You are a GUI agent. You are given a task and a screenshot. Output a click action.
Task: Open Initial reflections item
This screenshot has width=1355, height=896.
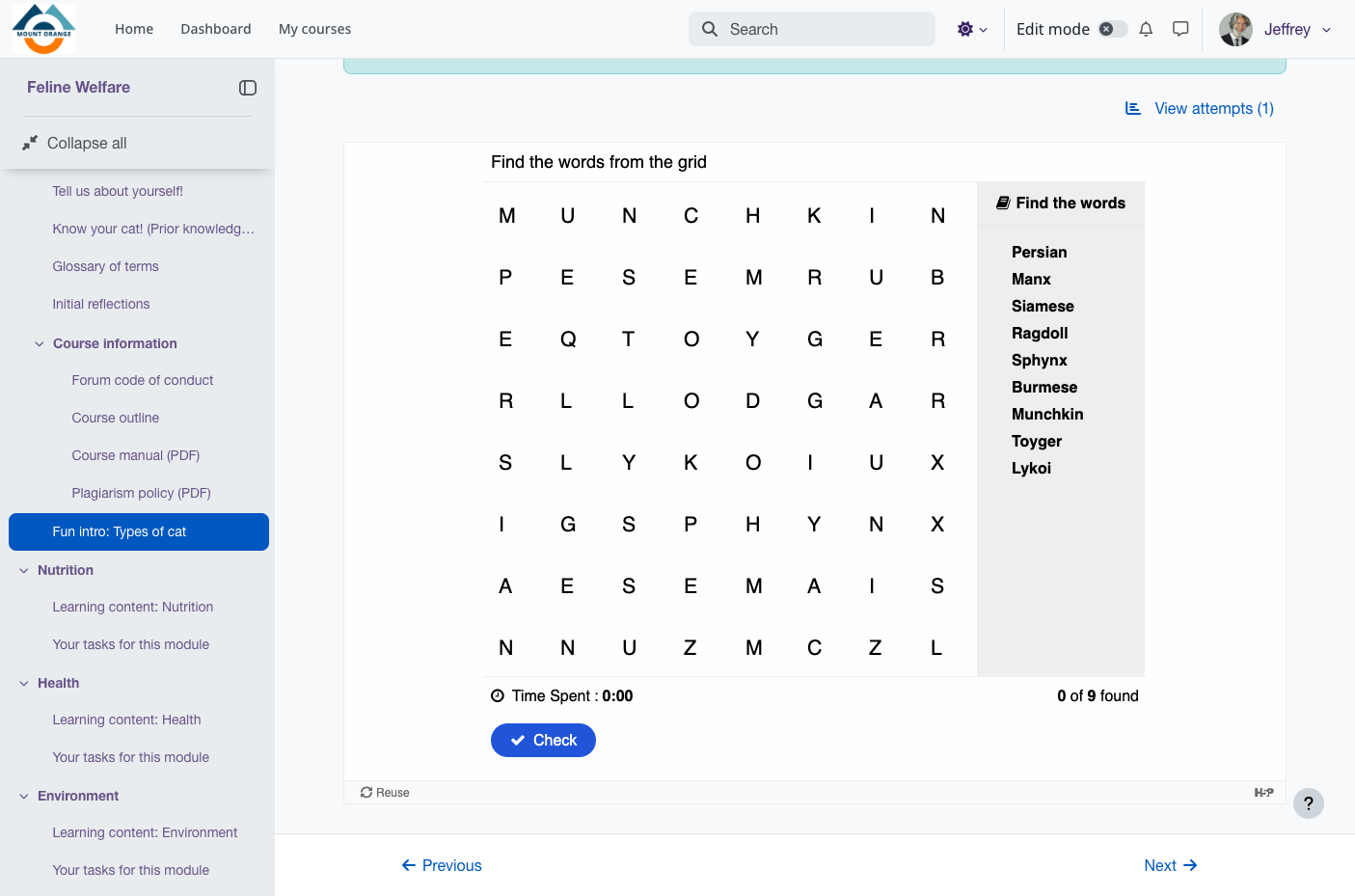tap(101, 304)
